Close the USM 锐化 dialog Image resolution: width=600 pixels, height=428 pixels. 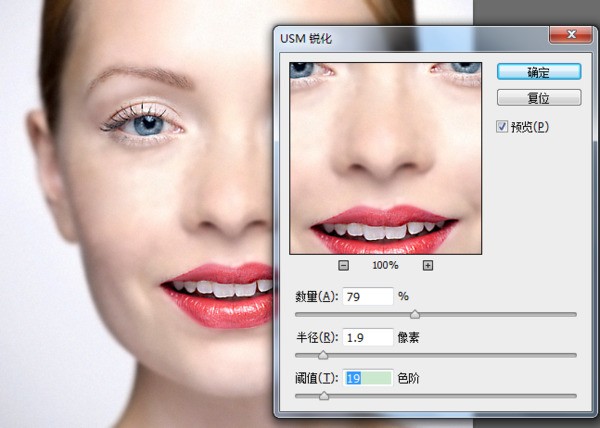click(x=571, y=35)
